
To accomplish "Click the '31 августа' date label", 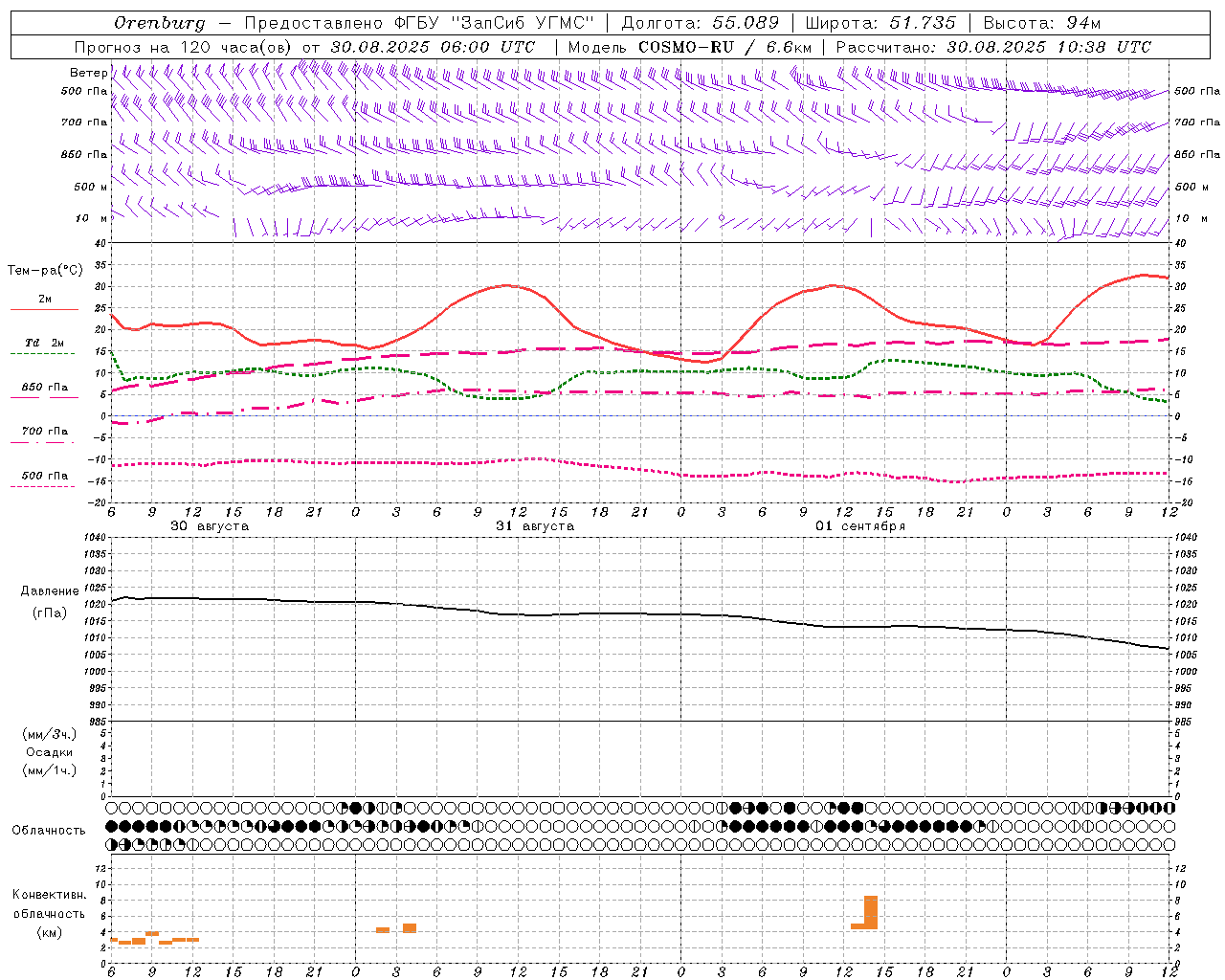I will point(535,526).
